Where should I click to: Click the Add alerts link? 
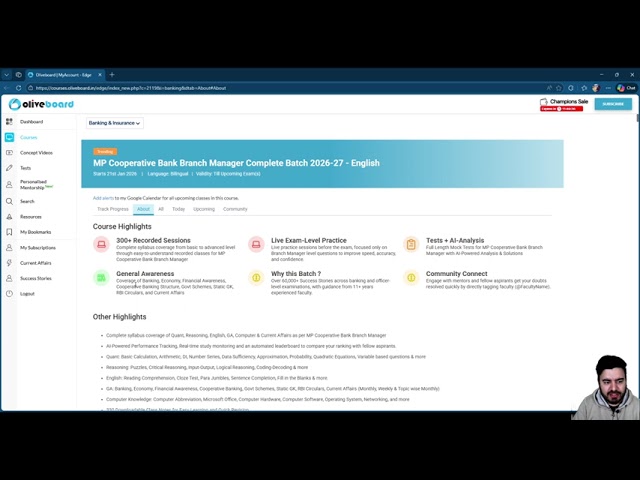(x=103, y=198)
